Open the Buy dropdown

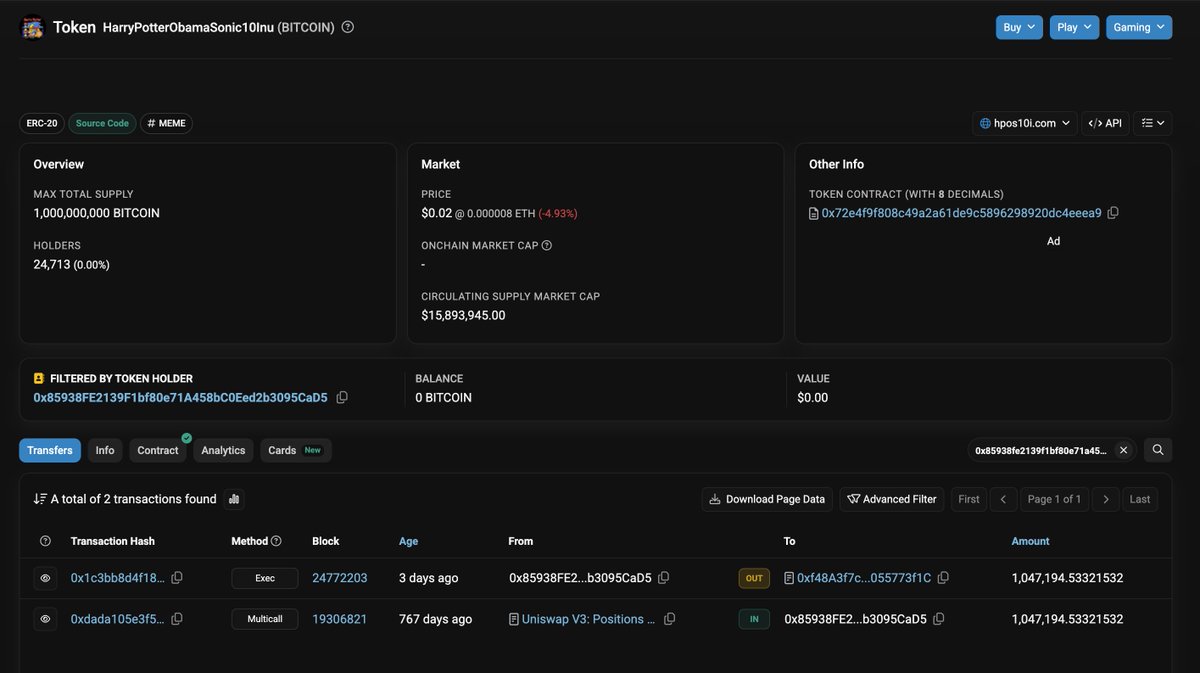pos(1019,27)
